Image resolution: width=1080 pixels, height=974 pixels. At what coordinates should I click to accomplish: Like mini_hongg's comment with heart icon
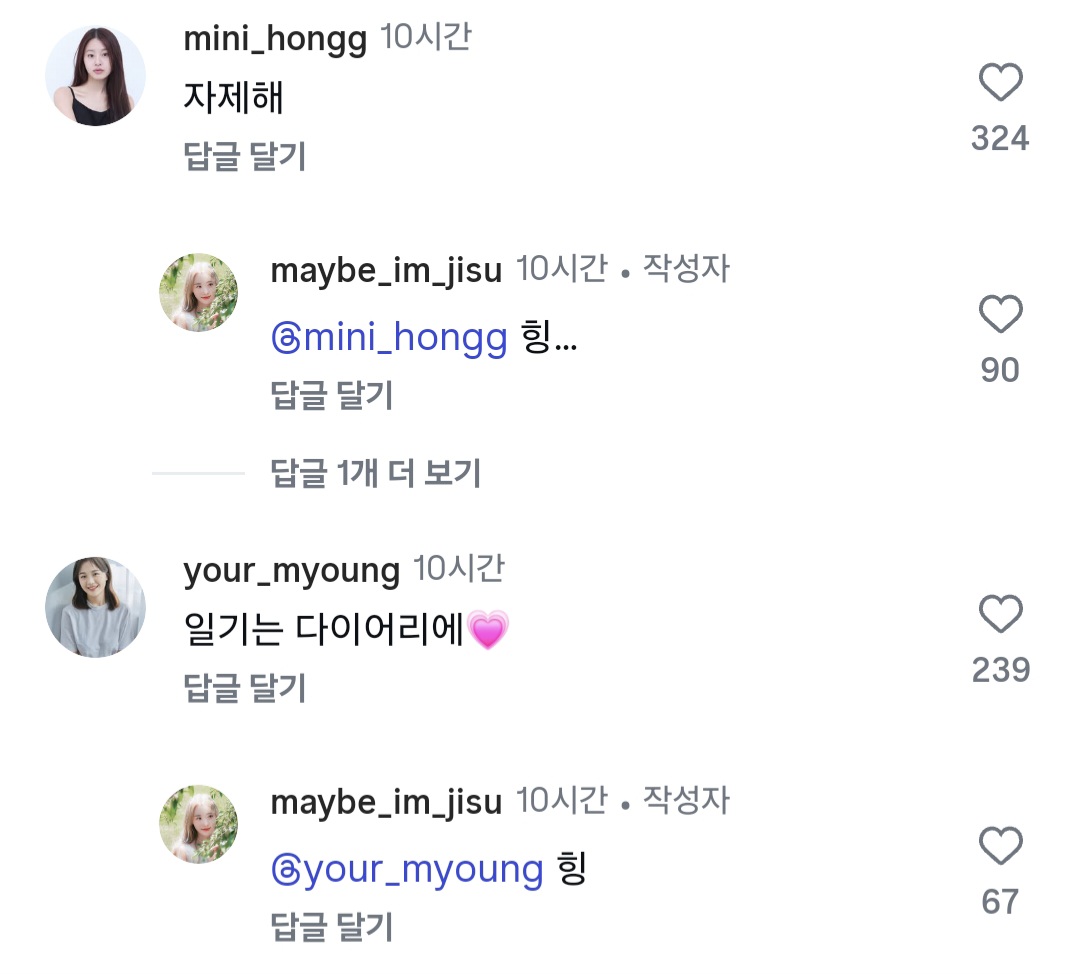tap(1000, 82)
